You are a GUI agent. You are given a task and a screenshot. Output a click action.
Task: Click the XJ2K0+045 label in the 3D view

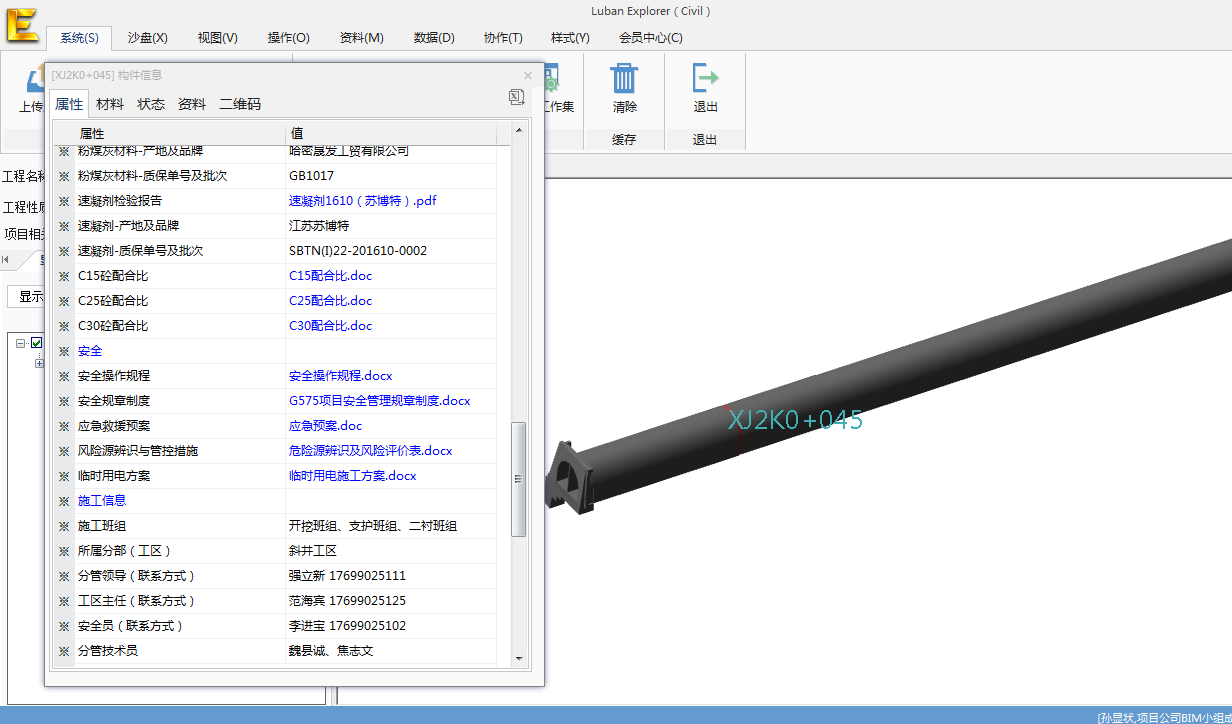pyautogui.click(x=795, y=420)
